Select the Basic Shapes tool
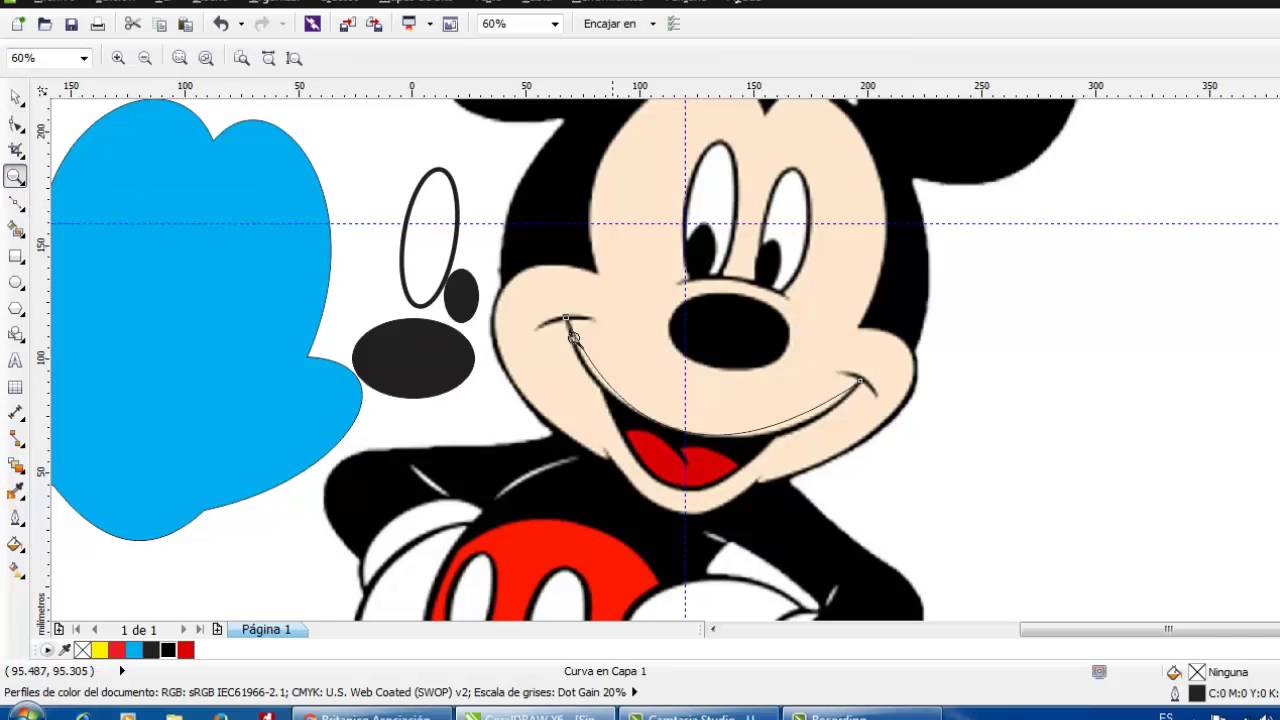Viewport: 1280px width, 720px height. point(16,334)
